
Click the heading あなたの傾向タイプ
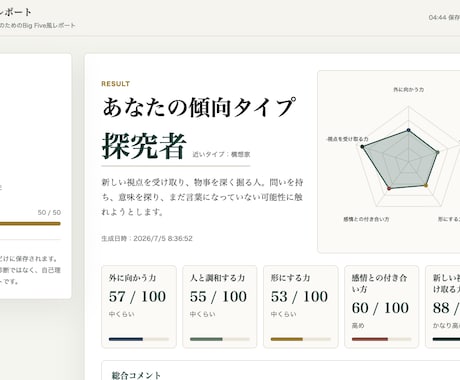[199, 107]
